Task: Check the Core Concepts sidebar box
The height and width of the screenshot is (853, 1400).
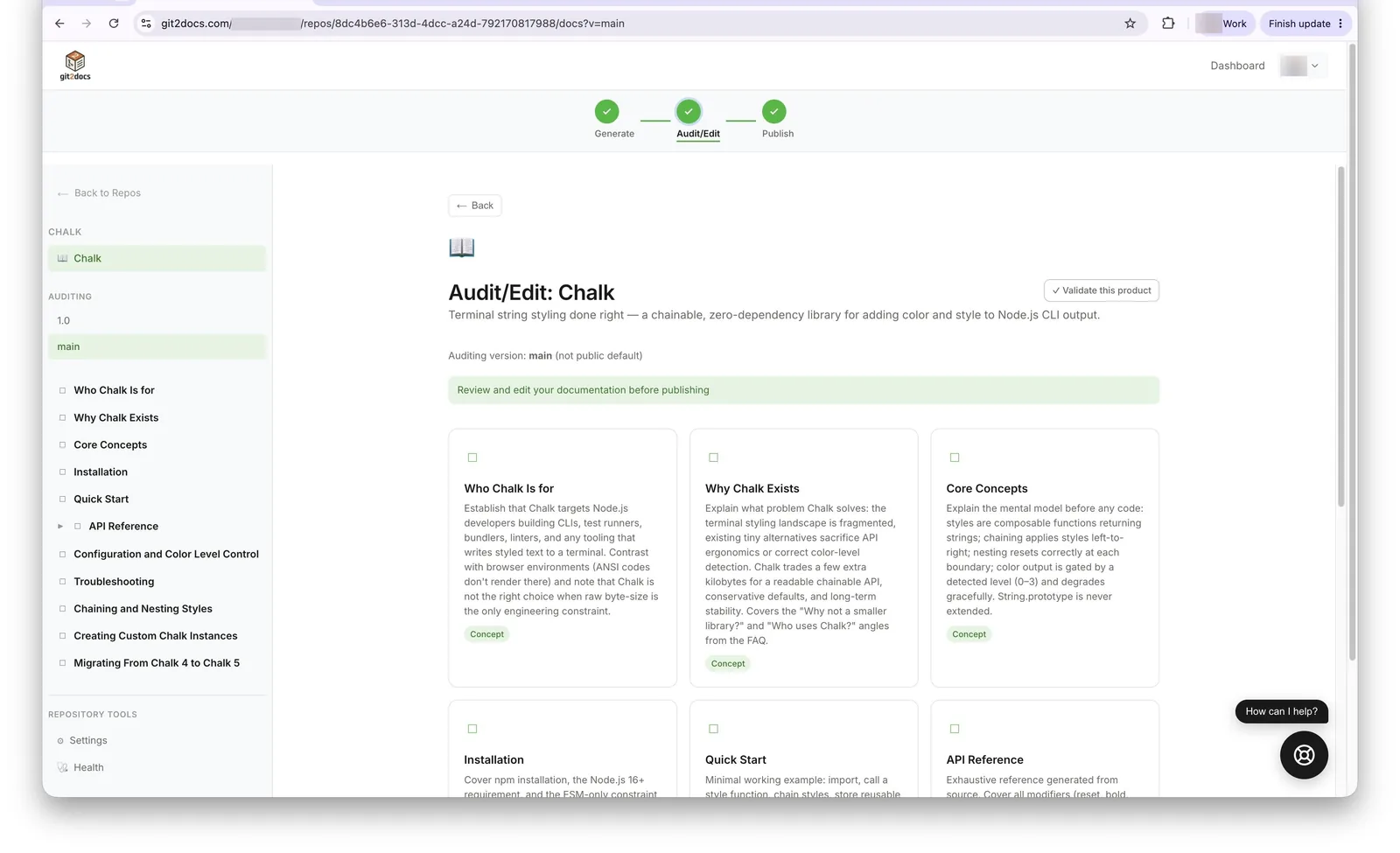Action: pos(62,444)
